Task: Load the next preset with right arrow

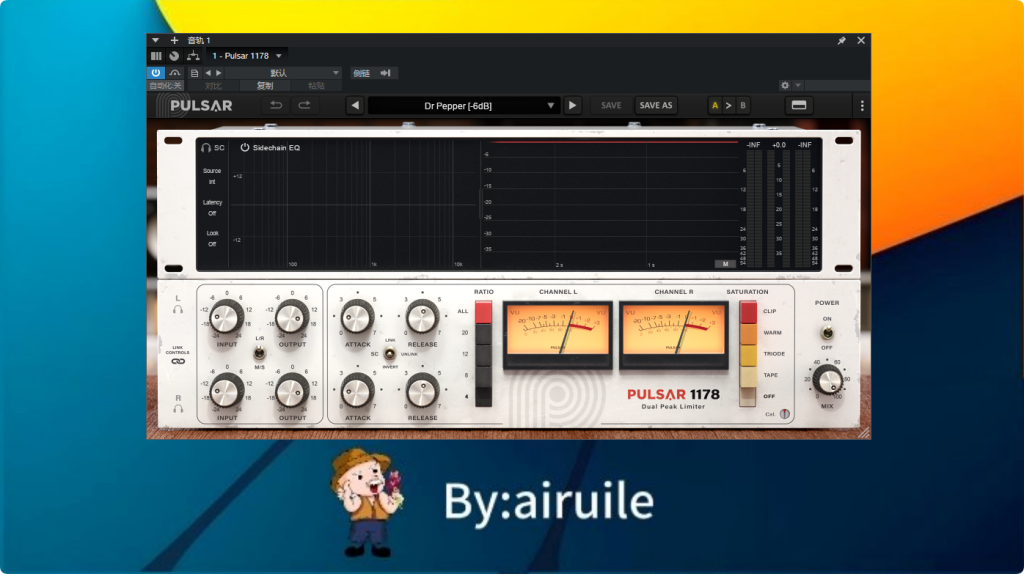Action: pos(572,105)
